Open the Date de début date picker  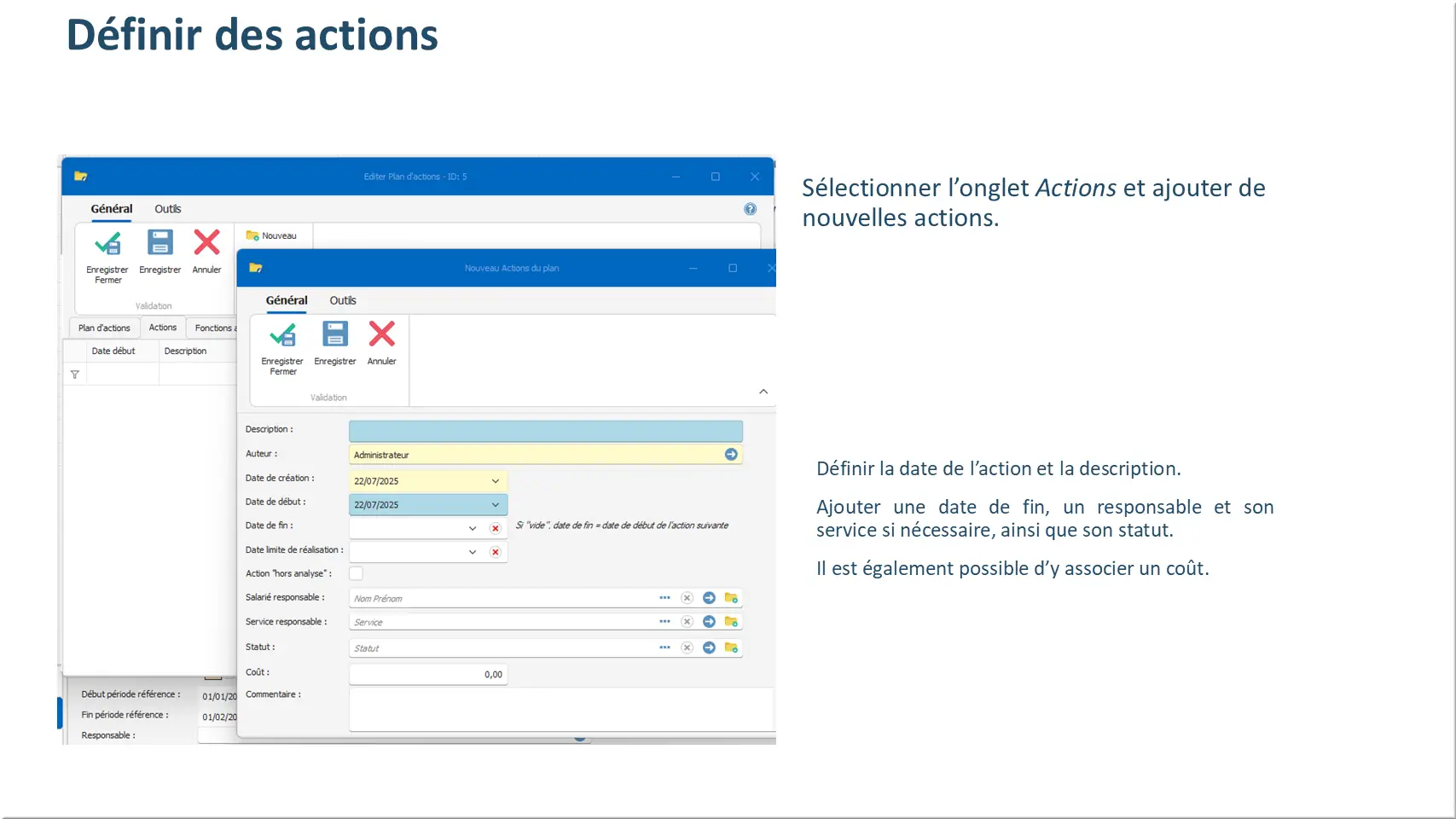495,505
